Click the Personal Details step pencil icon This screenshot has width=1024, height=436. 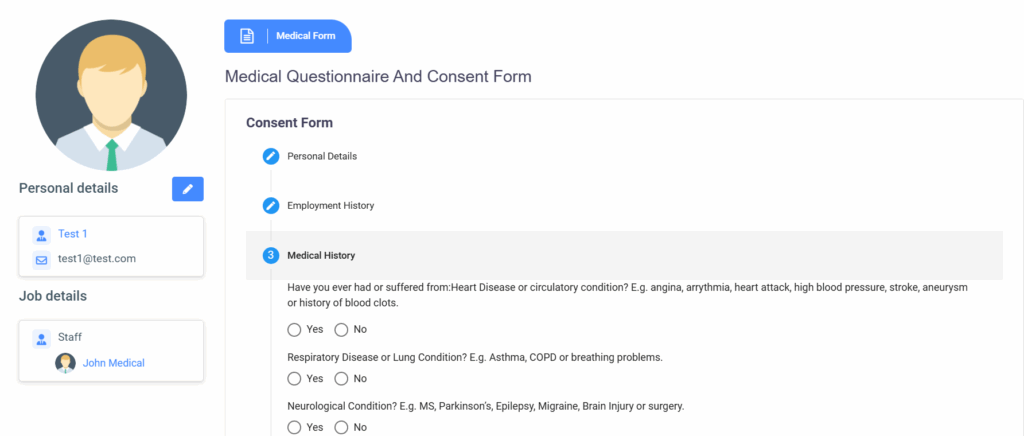click(270, 156)
